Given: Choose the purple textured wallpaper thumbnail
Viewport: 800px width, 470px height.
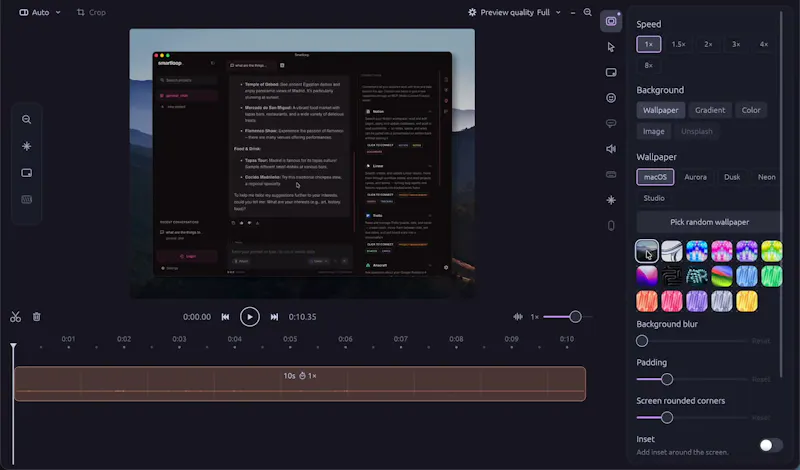Looking at the screenshot, I should coord(696,301).
